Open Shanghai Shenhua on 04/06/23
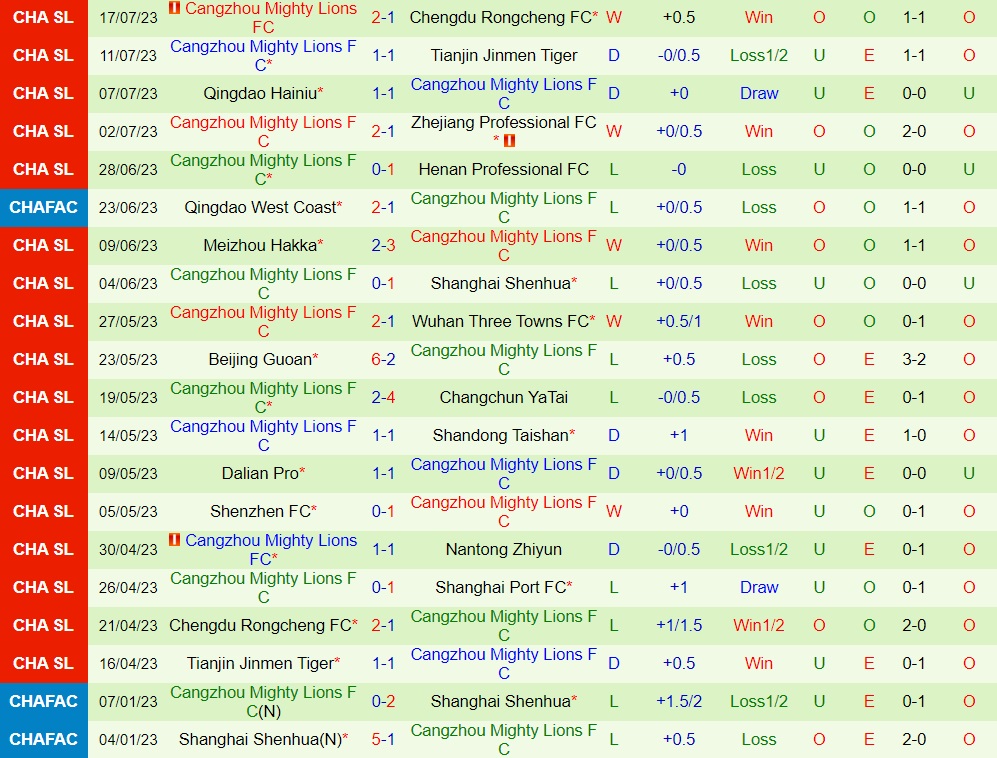The image size is (997, 758). tap(500, 283)
